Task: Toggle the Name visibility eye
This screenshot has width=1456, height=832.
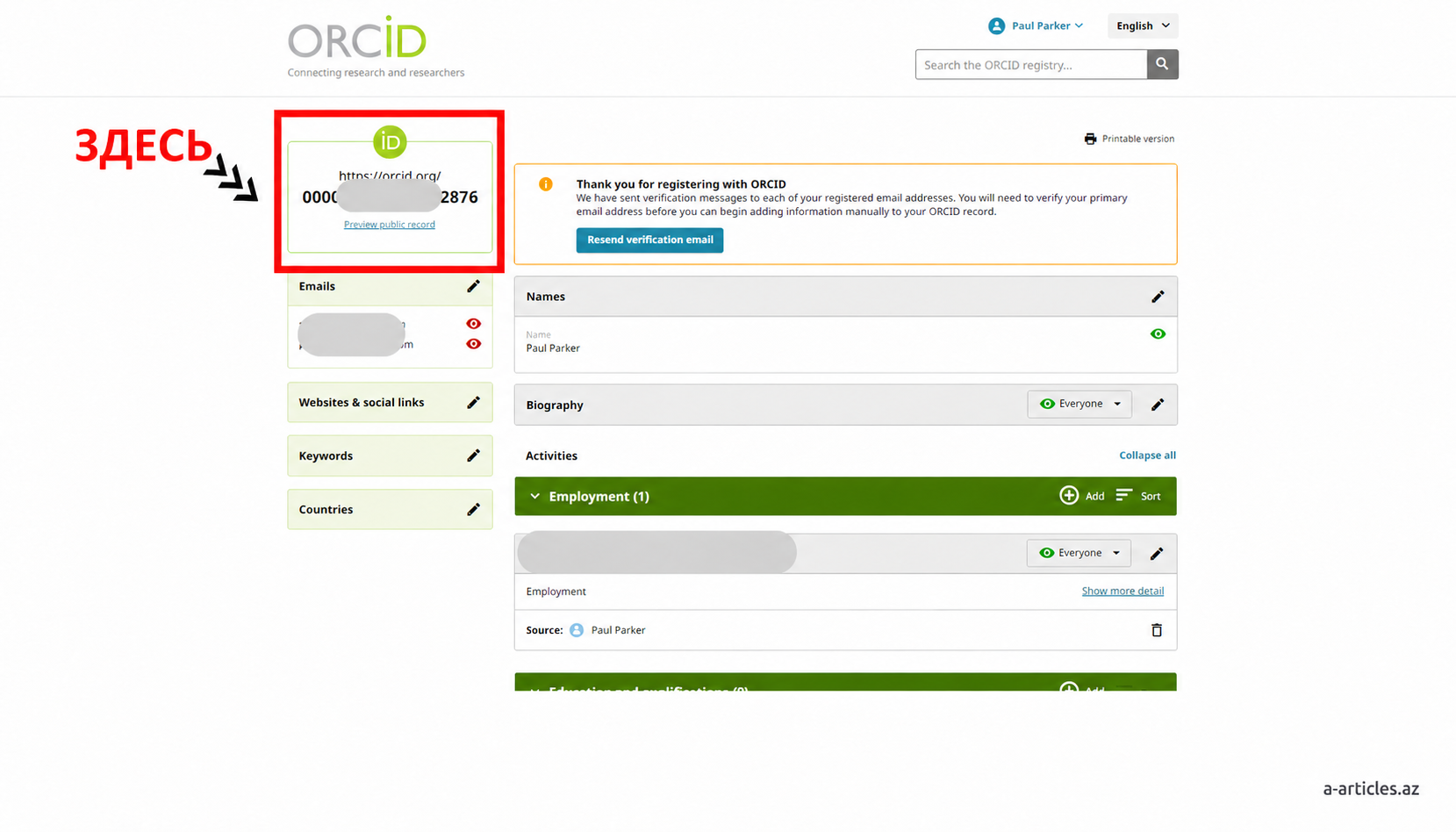Action: tap(1158, 334)
